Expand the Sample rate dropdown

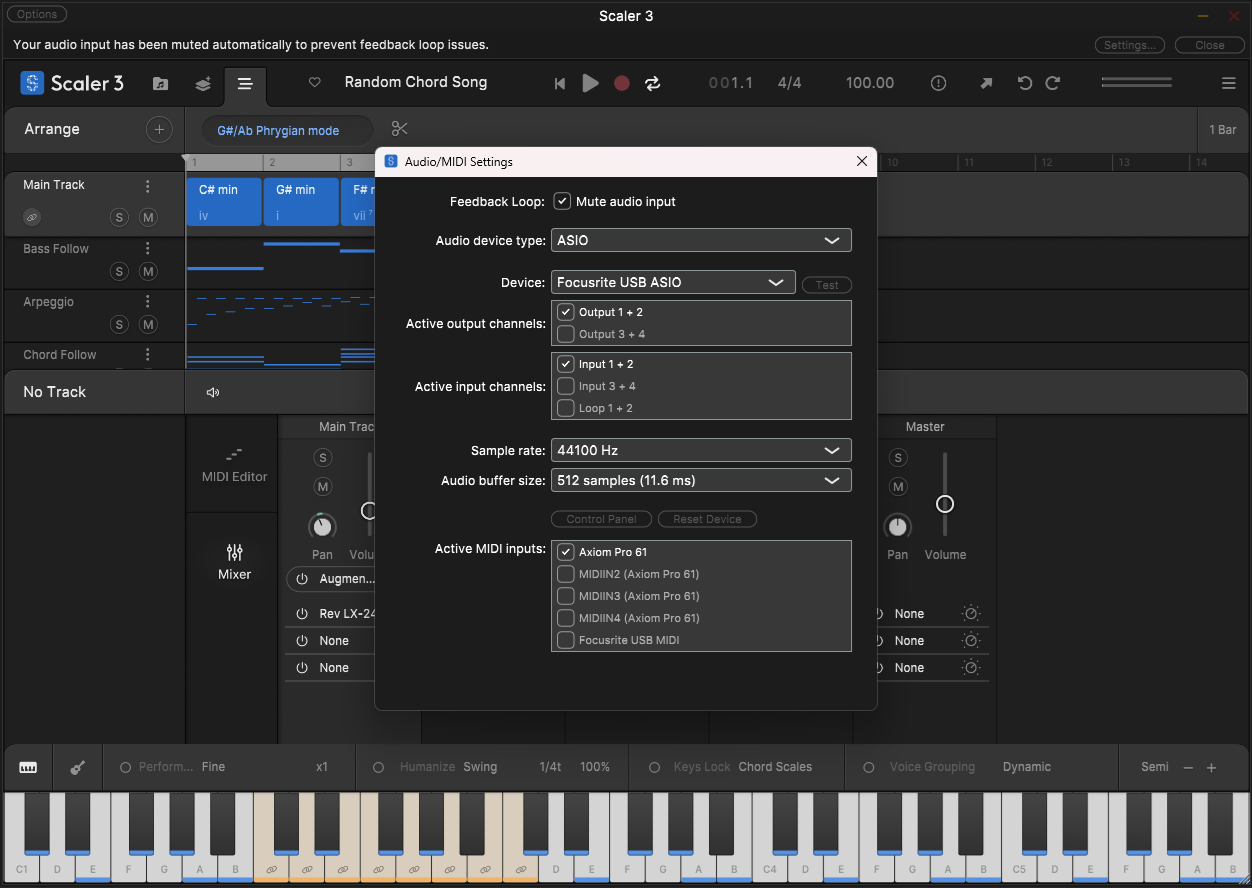(701, 450)
